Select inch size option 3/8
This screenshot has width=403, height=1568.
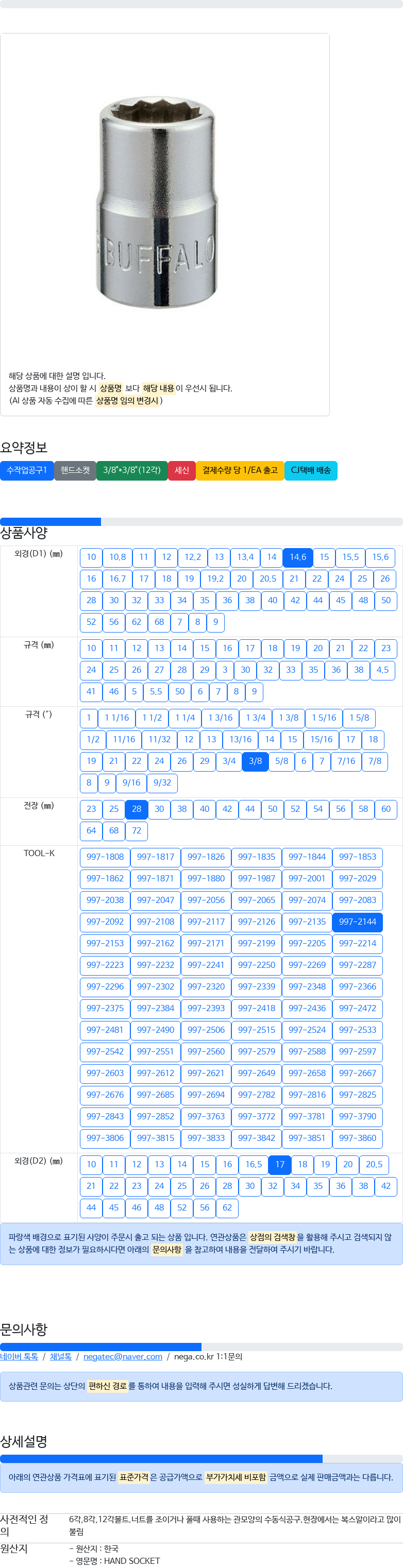point(255,761)
